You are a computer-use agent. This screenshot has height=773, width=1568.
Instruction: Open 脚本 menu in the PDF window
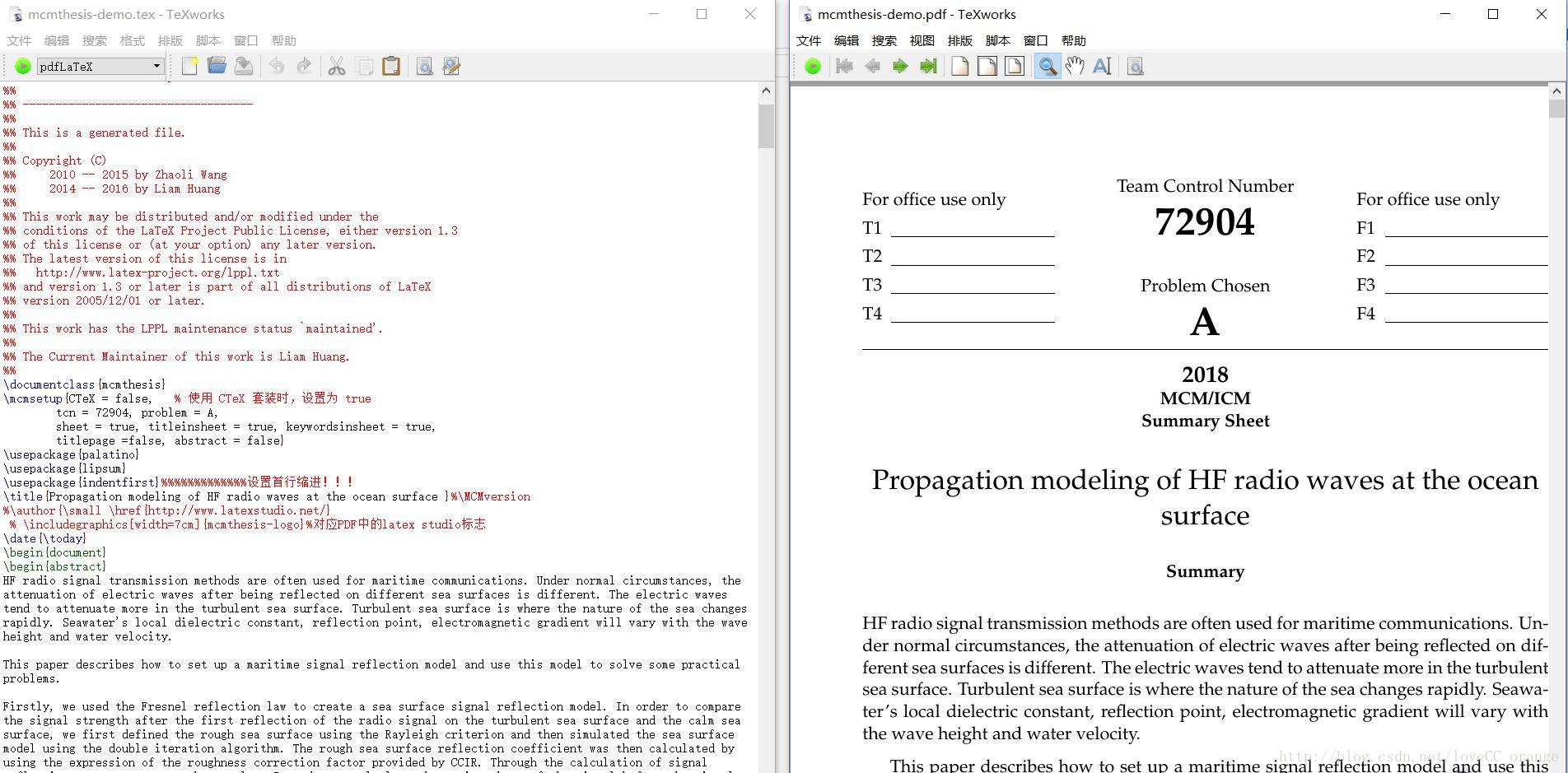[x=998, y=40]
